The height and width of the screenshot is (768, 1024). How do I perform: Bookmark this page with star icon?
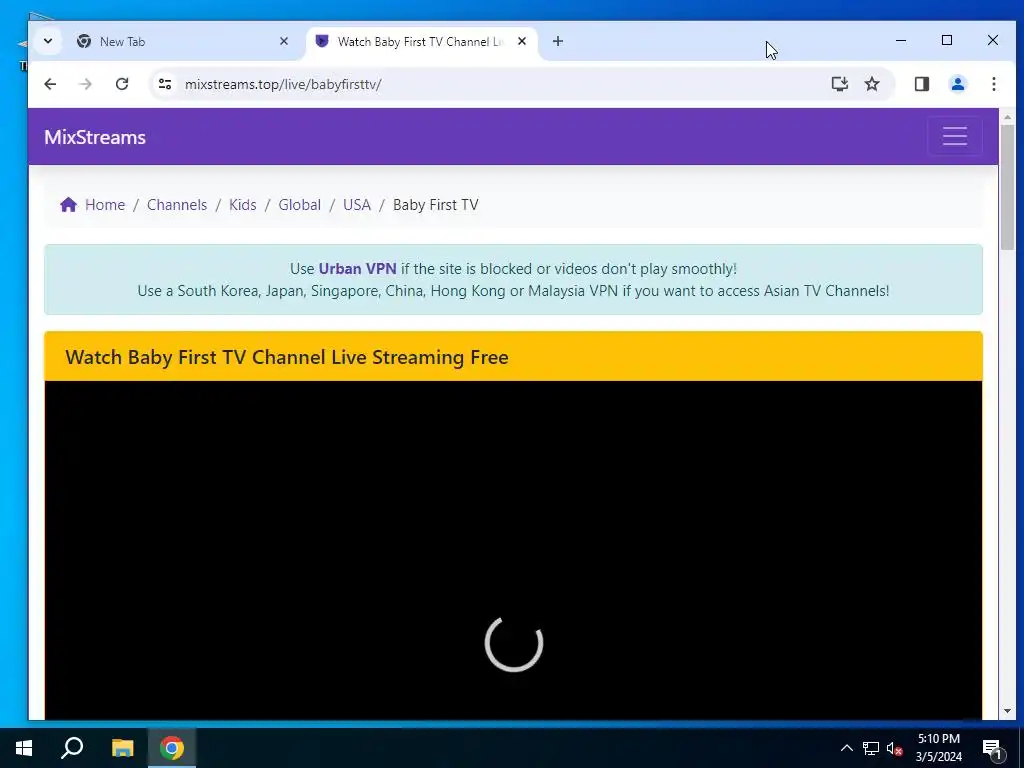[872, 84]
